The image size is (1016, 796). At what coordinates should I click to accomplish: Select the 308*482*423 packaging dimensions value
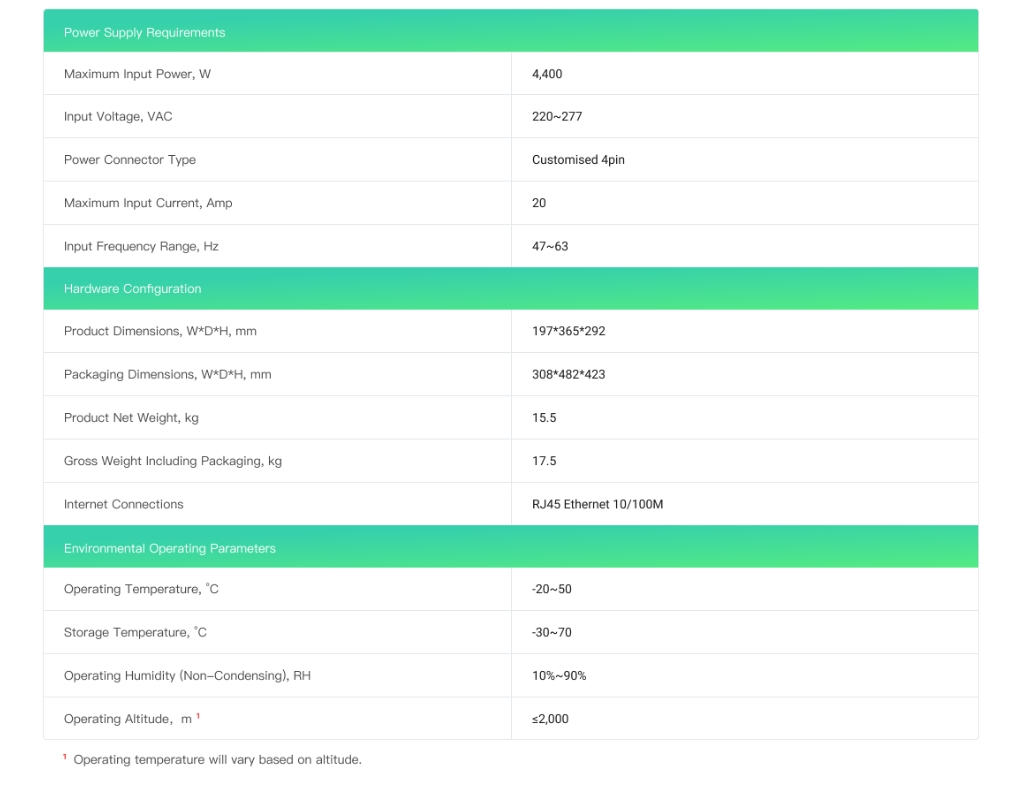(568, 375)
